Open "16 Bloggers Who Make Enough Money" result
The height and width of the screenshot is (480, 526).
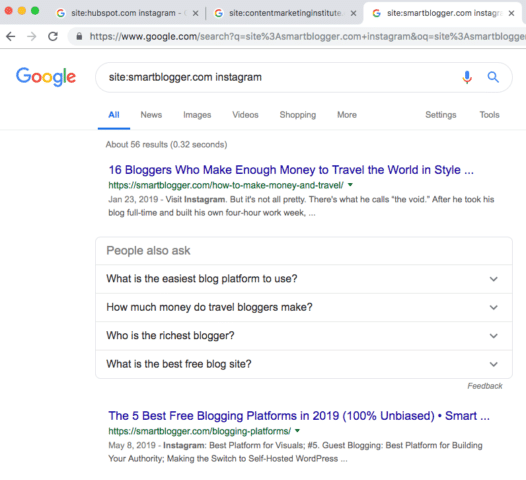(291, 170)
